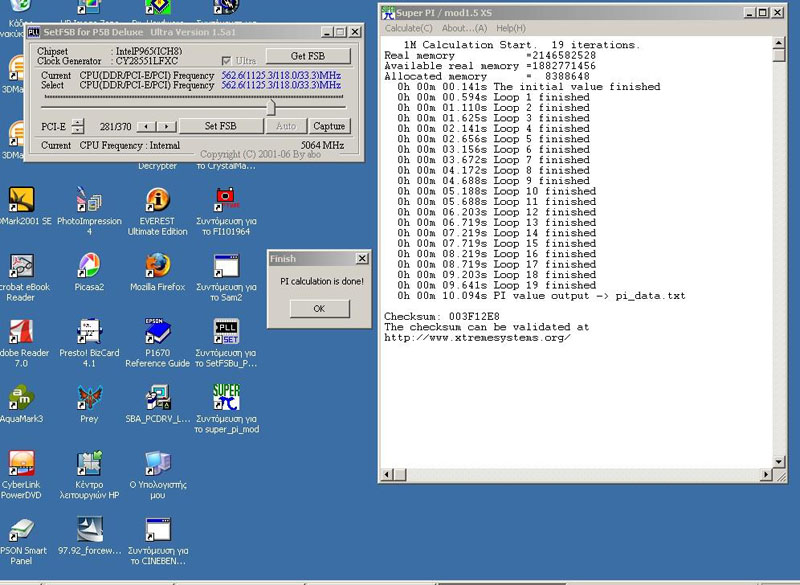Select the CyberLink PowerDVD desktop icon
The image size is (800, 585).
pos(21,463)
